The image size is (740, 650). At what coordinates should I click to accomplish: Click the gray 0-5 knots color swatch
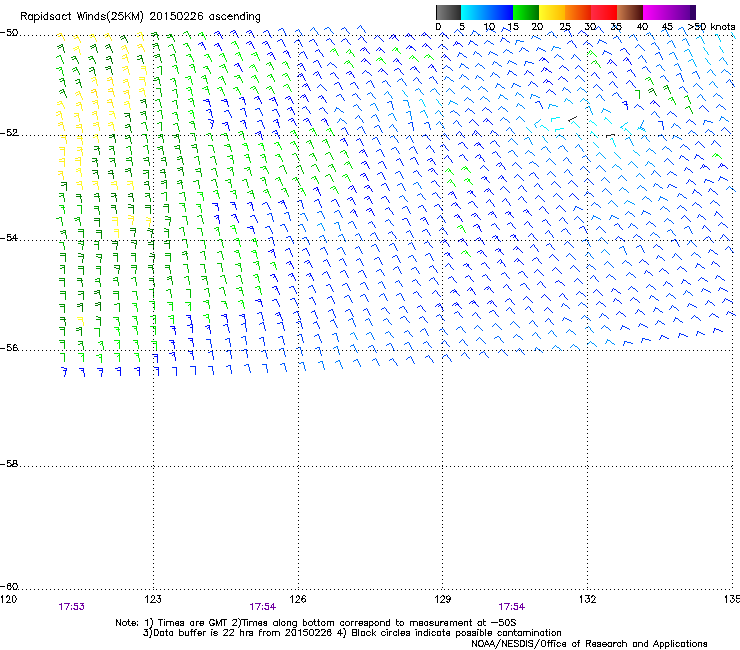coord(448,12)
